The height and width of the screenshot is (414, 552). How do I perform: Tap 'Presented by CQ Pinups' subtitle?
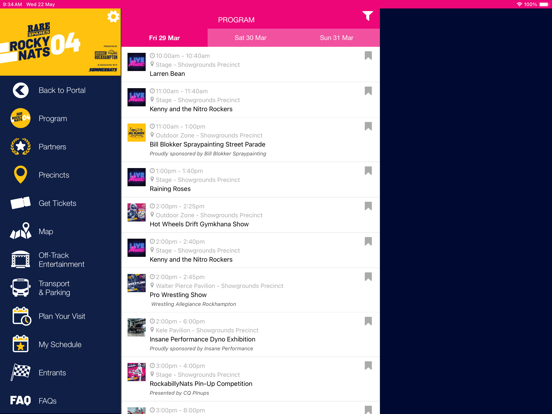[x=179, y=393]
